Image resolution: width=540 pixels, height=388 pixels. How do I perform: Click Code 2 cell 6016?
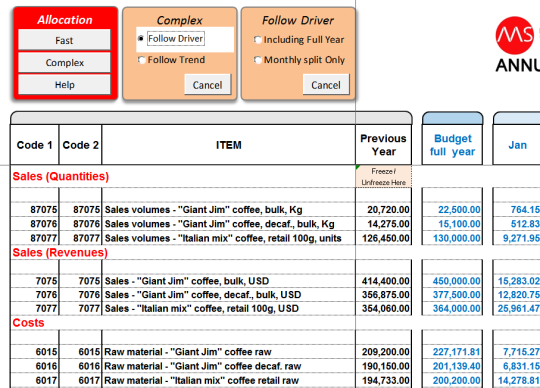(x=80, y=366)
